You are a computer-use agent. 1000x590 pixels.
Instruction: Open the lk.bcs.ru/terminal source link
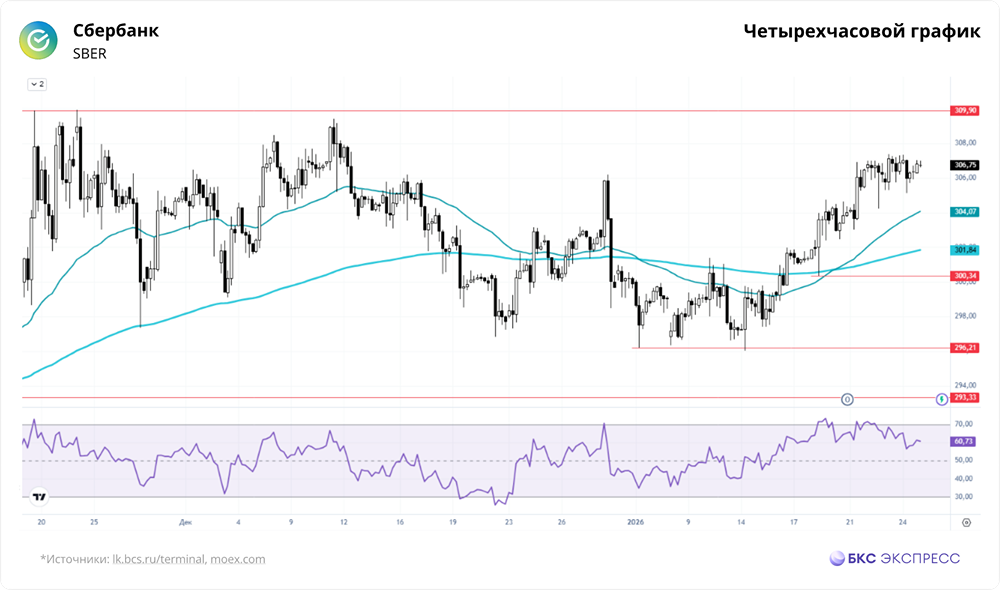coord(158,559)
